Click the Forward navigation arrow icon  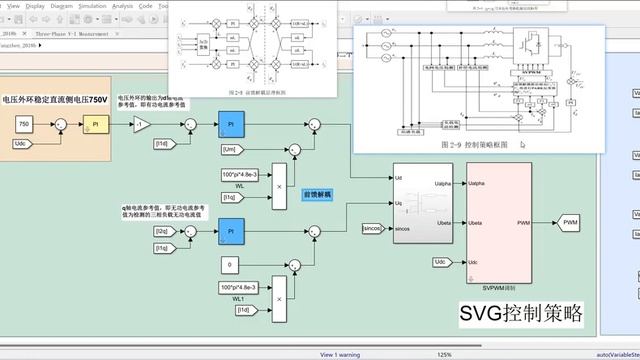click(46, 19)
